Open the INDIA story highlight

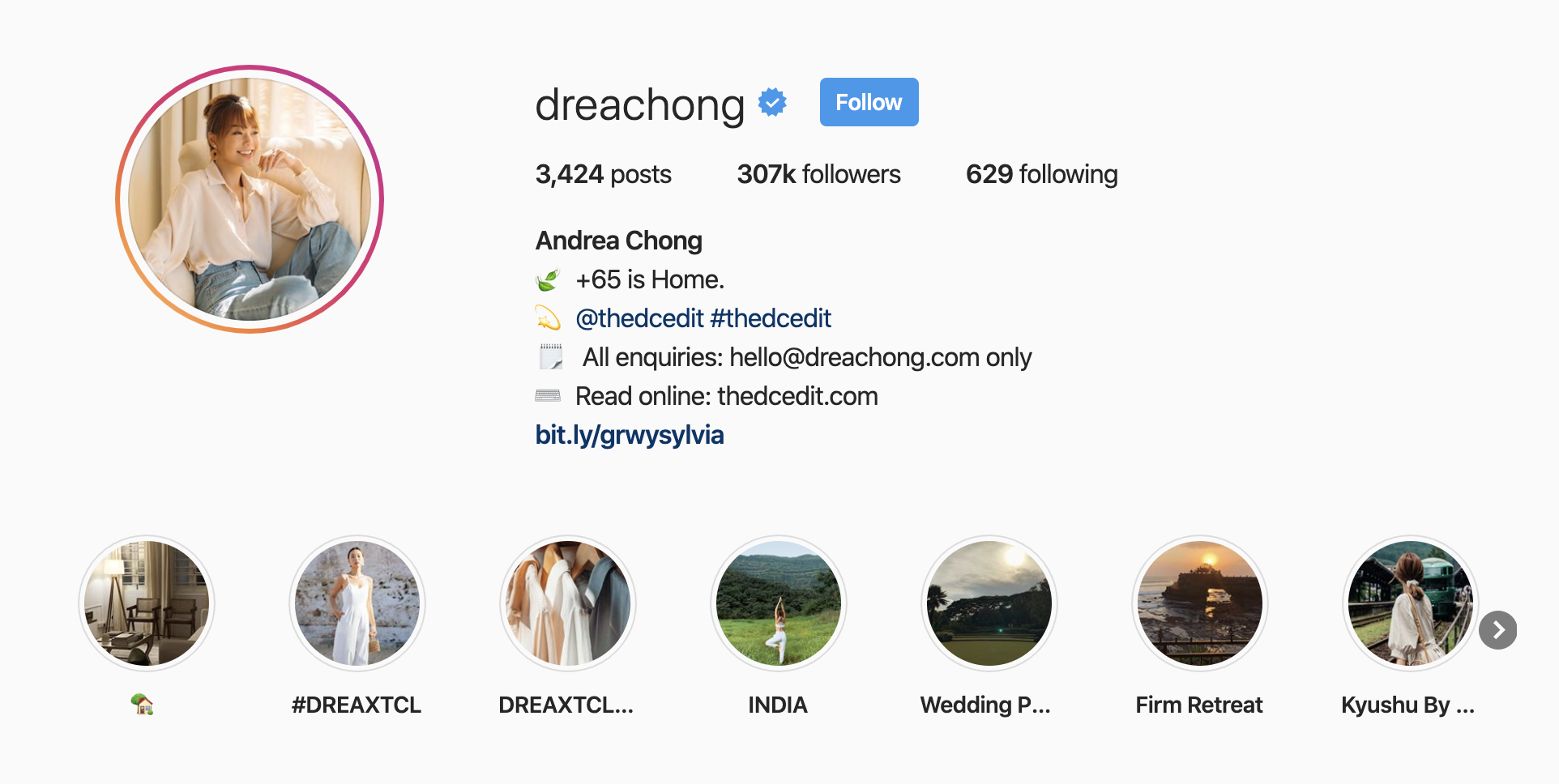click(x=779, y=603)
